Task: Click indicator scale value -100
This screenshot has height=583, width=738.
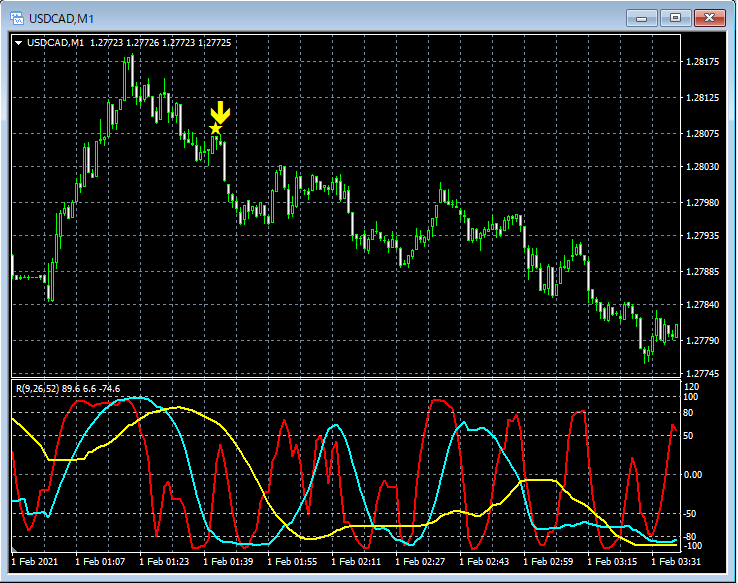Action: (692, 546)
